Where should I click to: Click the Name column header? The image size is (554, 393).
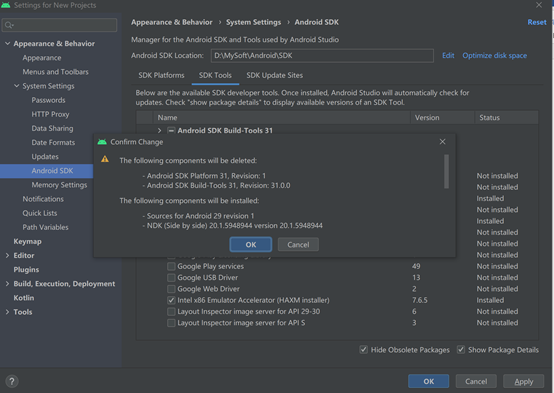point(282,118)
